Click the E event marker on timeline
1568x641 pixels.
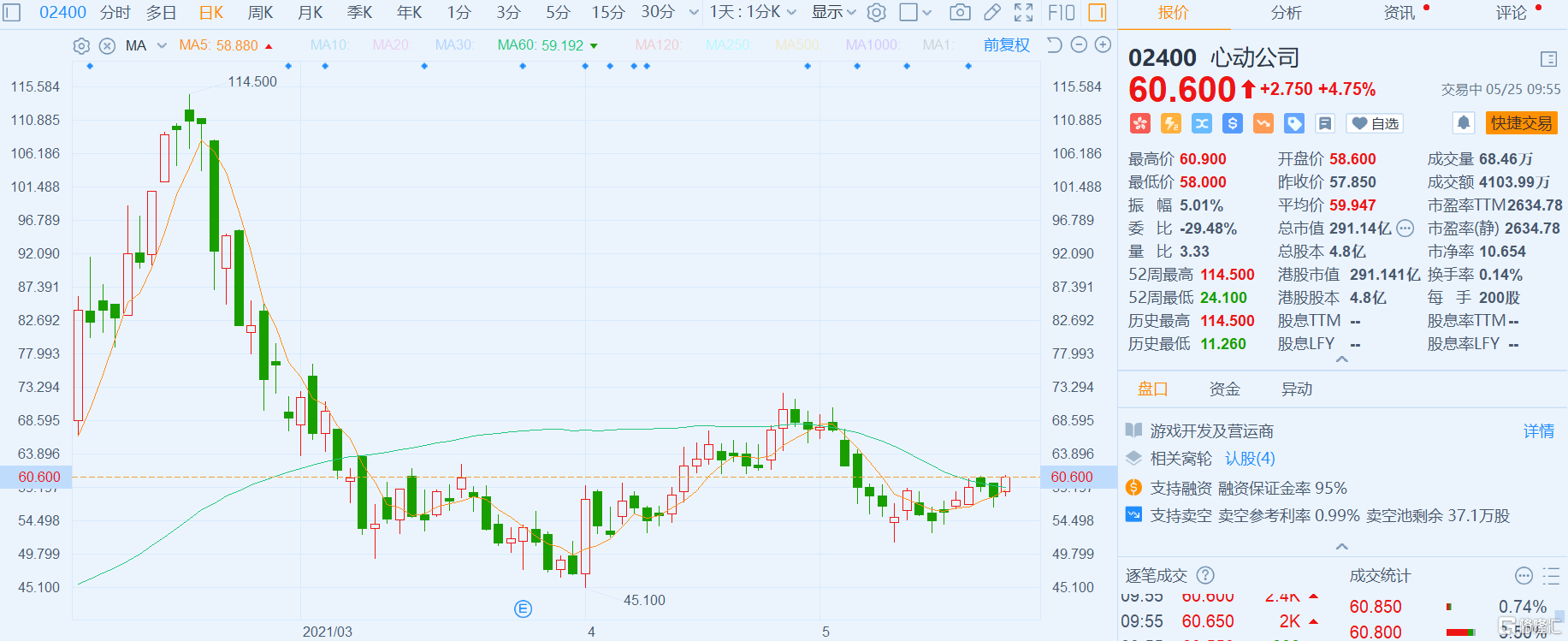(523, 608)
